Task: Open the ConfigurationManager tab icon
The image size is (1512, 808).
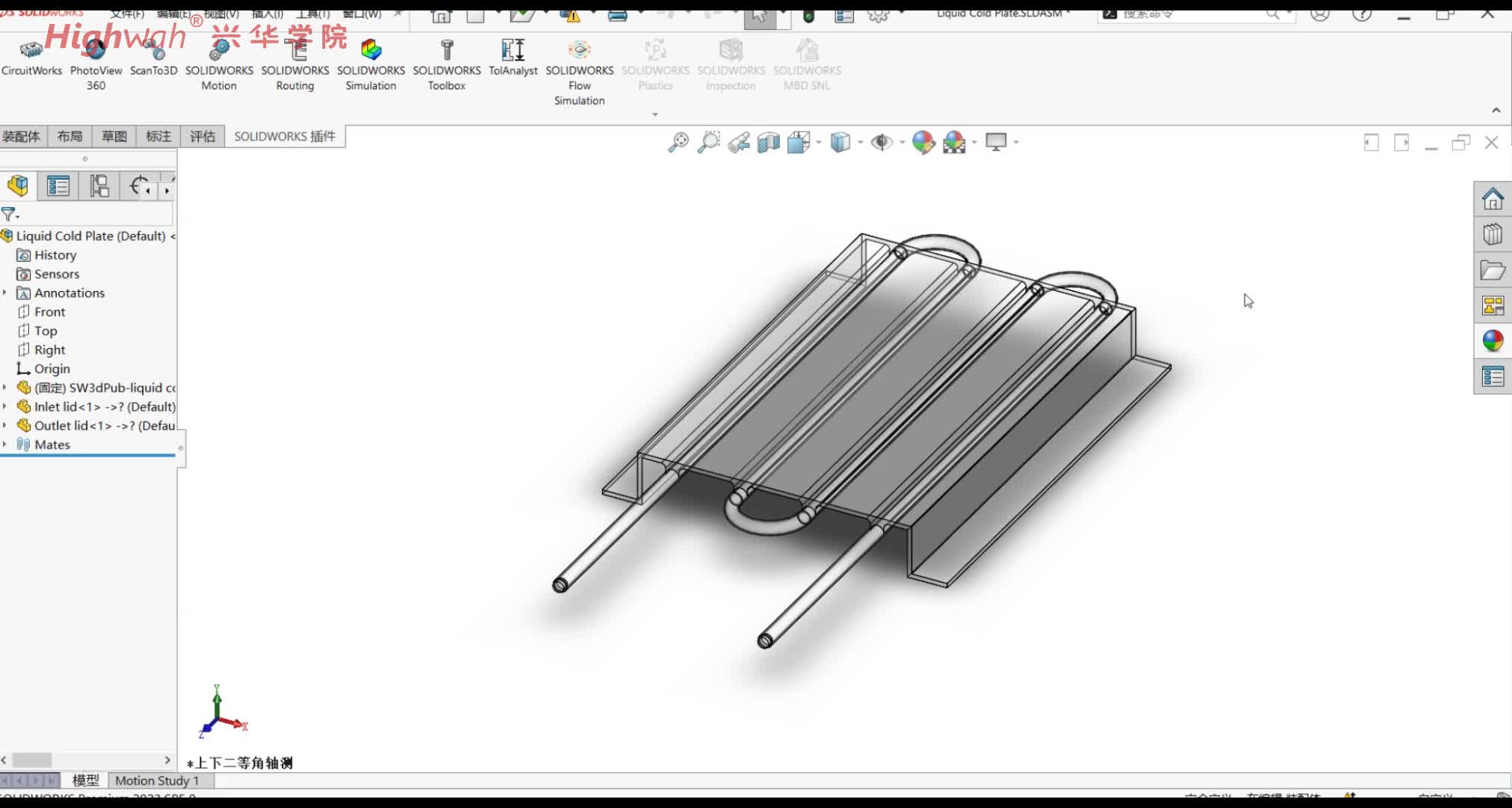Action: [x=99, y=186]
